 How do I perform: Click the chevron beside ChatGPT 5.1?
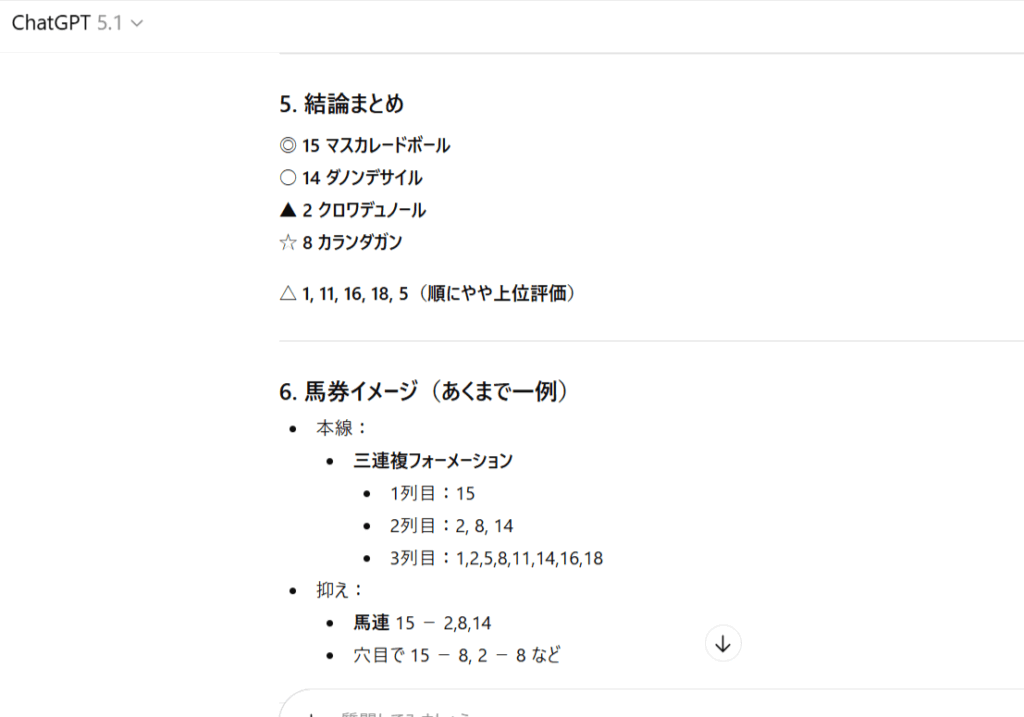coord(137,24)
